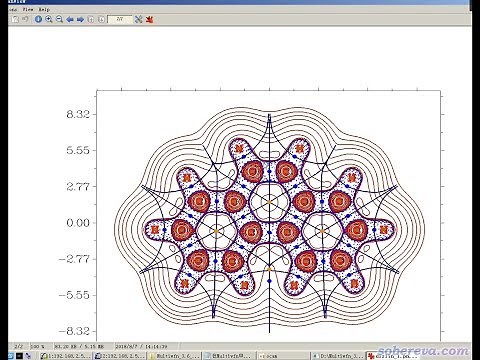Click the last-page down arrow icon
The height and width of the screenshot is (360, 480).
[x=101, y=19]
